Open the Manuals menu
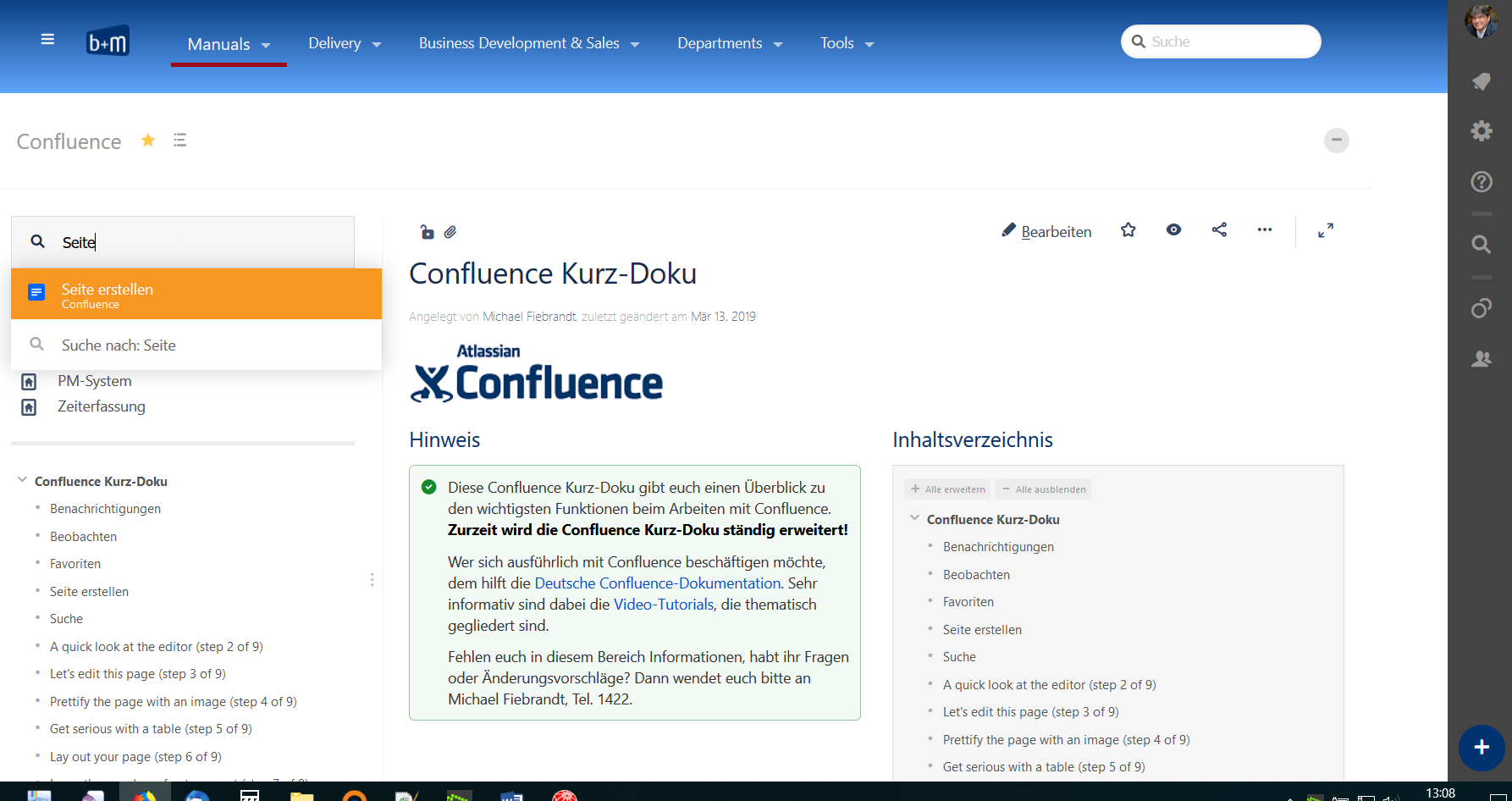The height and width of the screenshot is (801, 1512). click(x=229, y=44)
